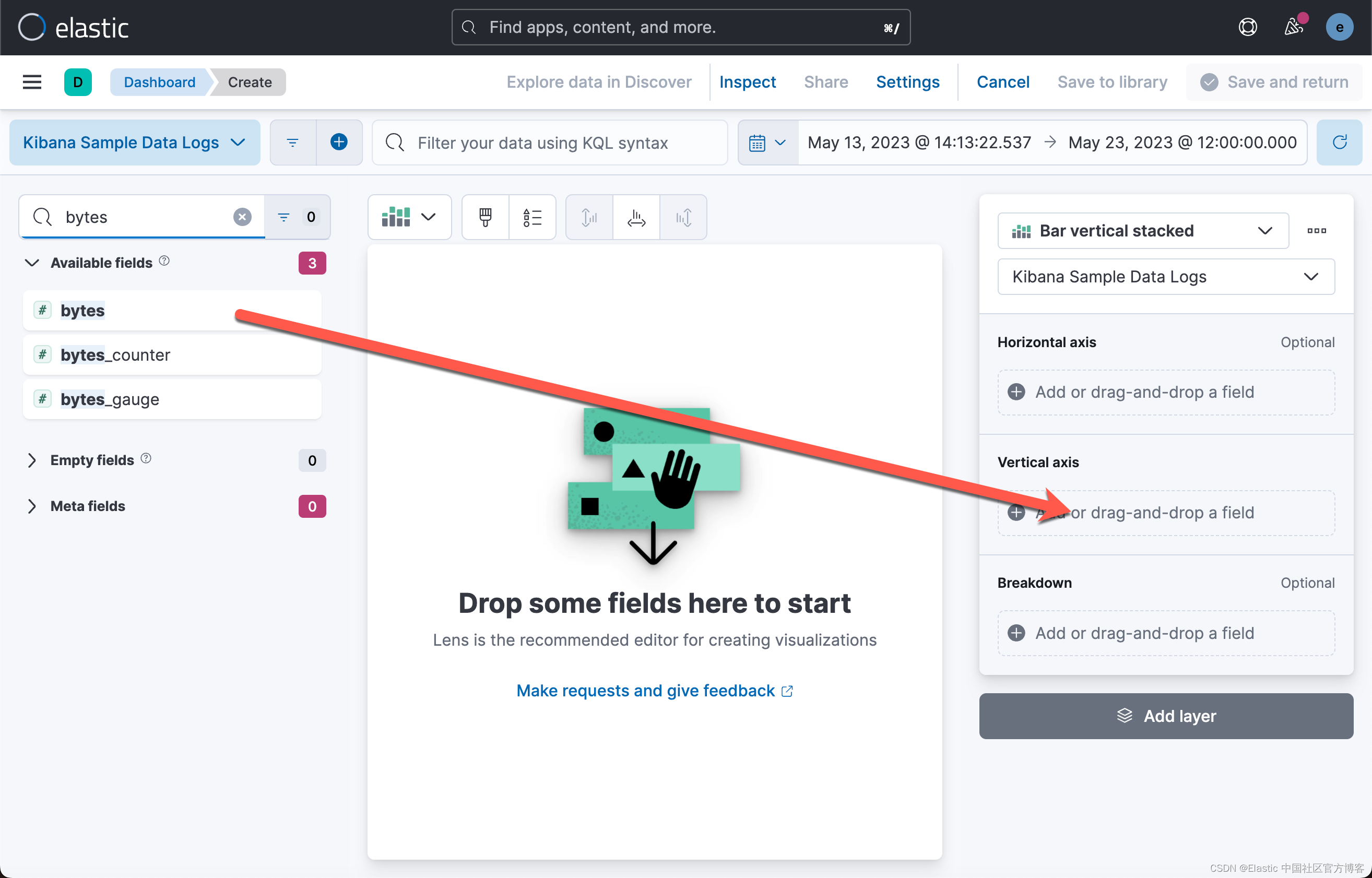
Task: Select the bytes_gauge field
Action: [x=172, y=399]
